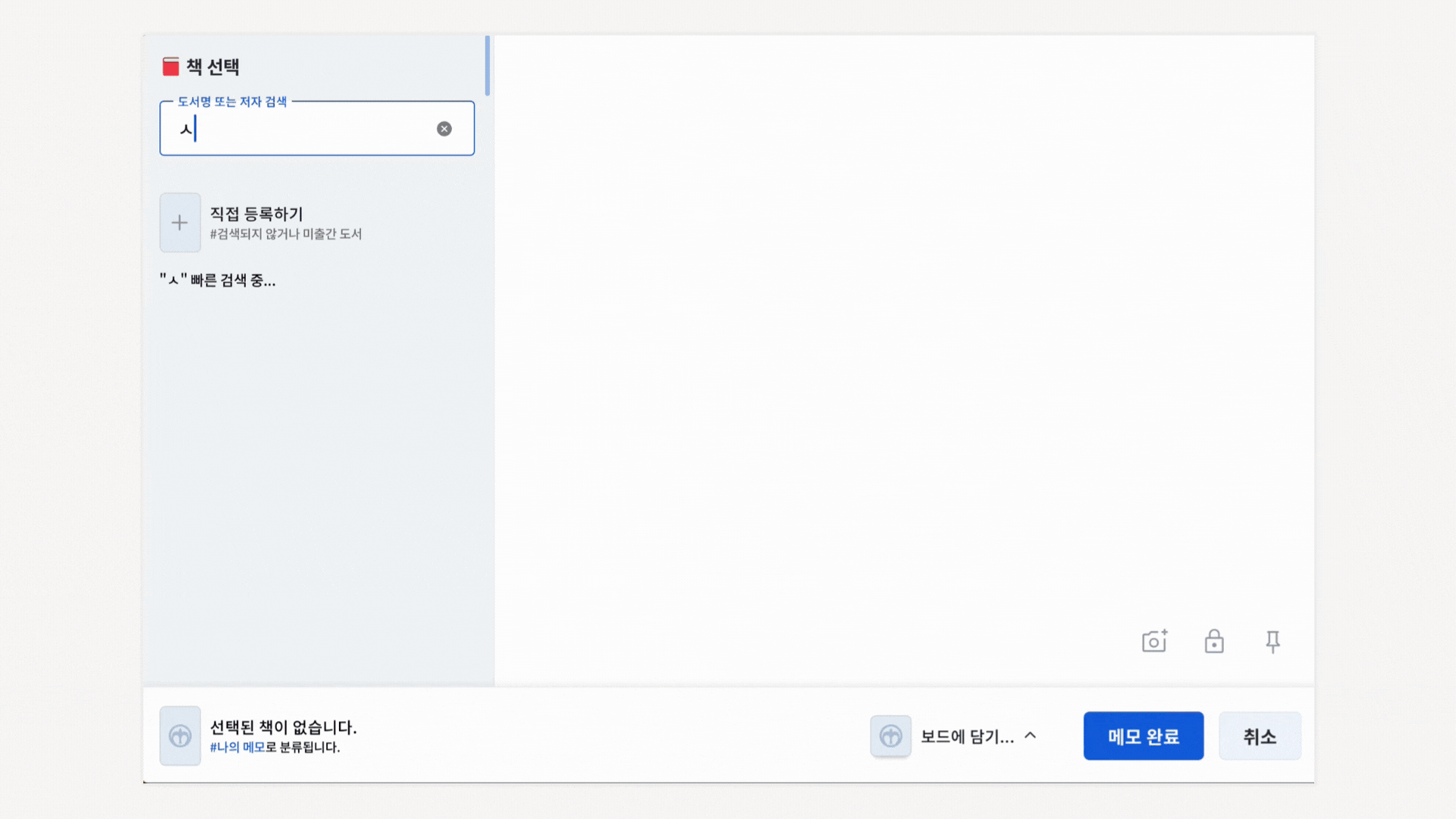
Task: Click the 책 선택 panel heading
Action: click(x=213, y=67)
